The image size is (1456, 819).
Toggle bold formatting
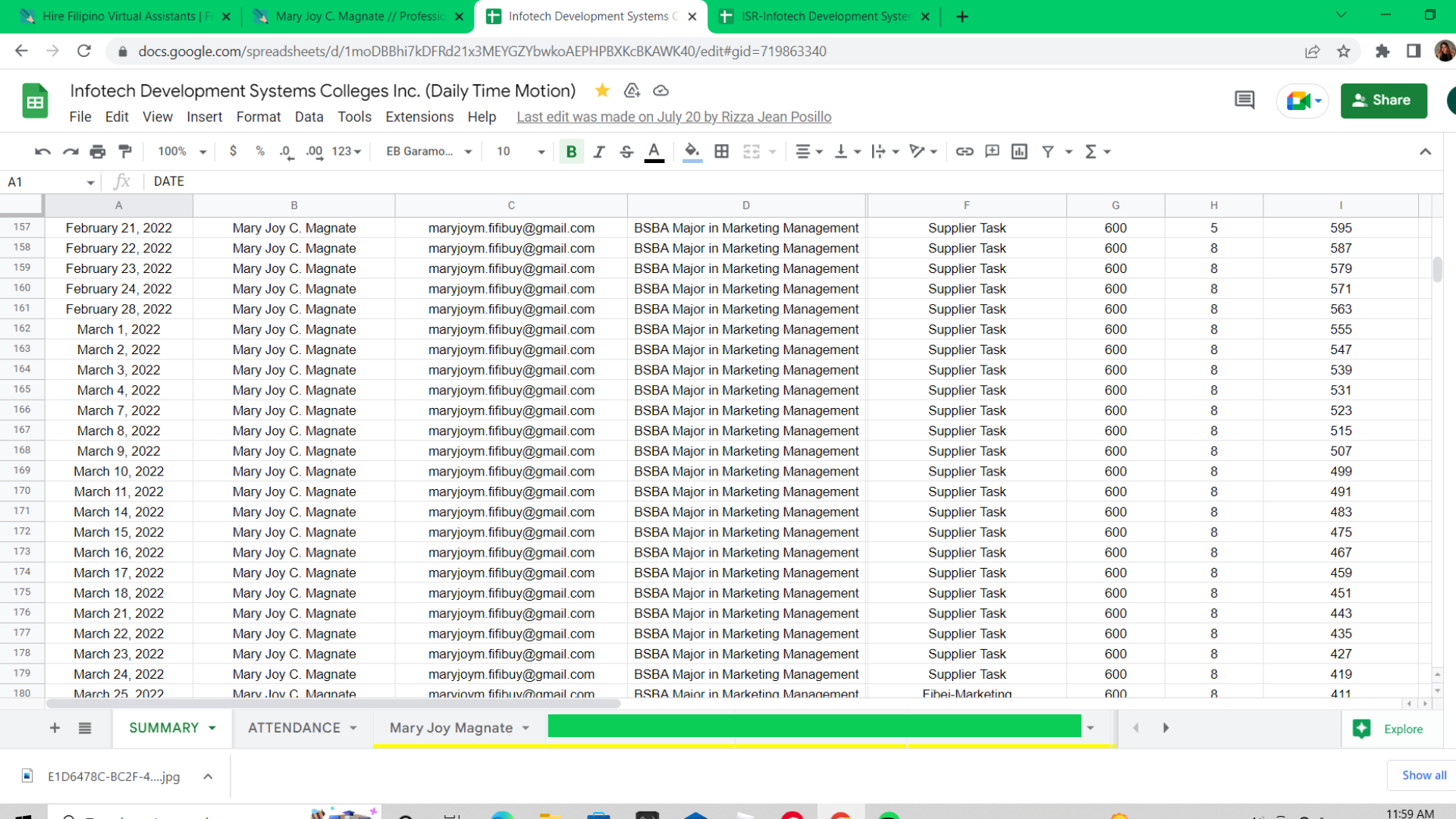pyautogui.click(x=571, y=152)
